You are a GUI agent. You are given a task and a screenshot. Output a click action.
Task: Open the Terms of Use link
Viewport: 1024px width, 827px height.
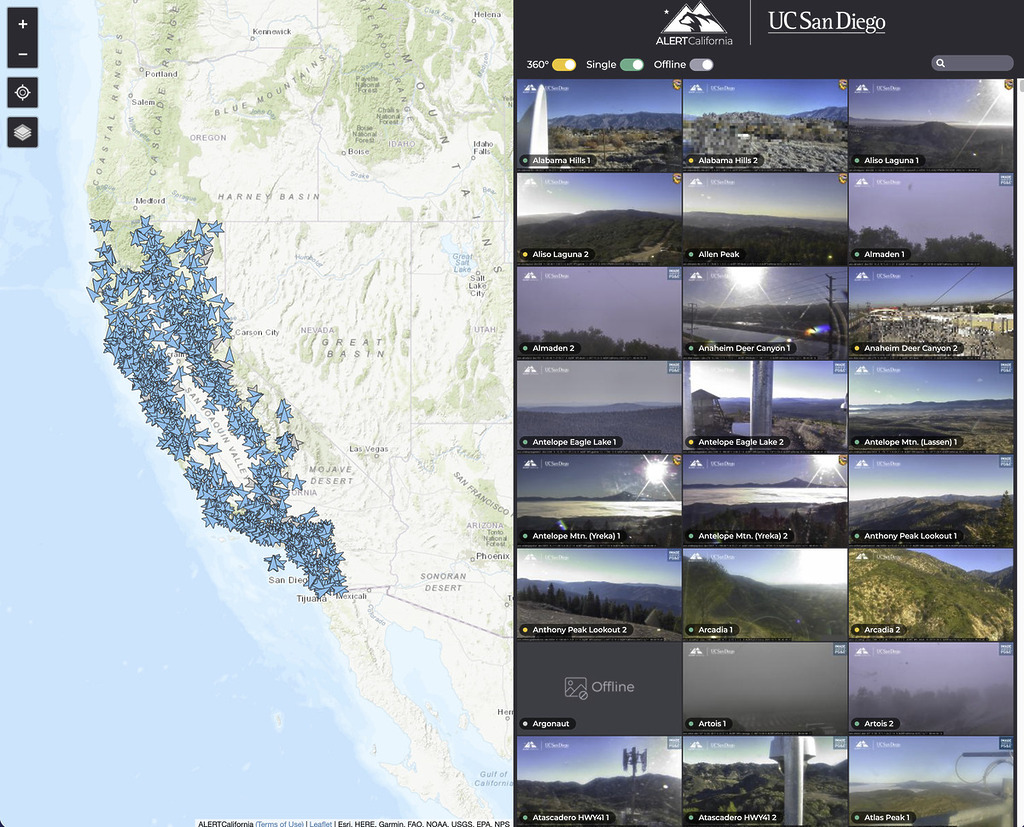pos(279,823)
